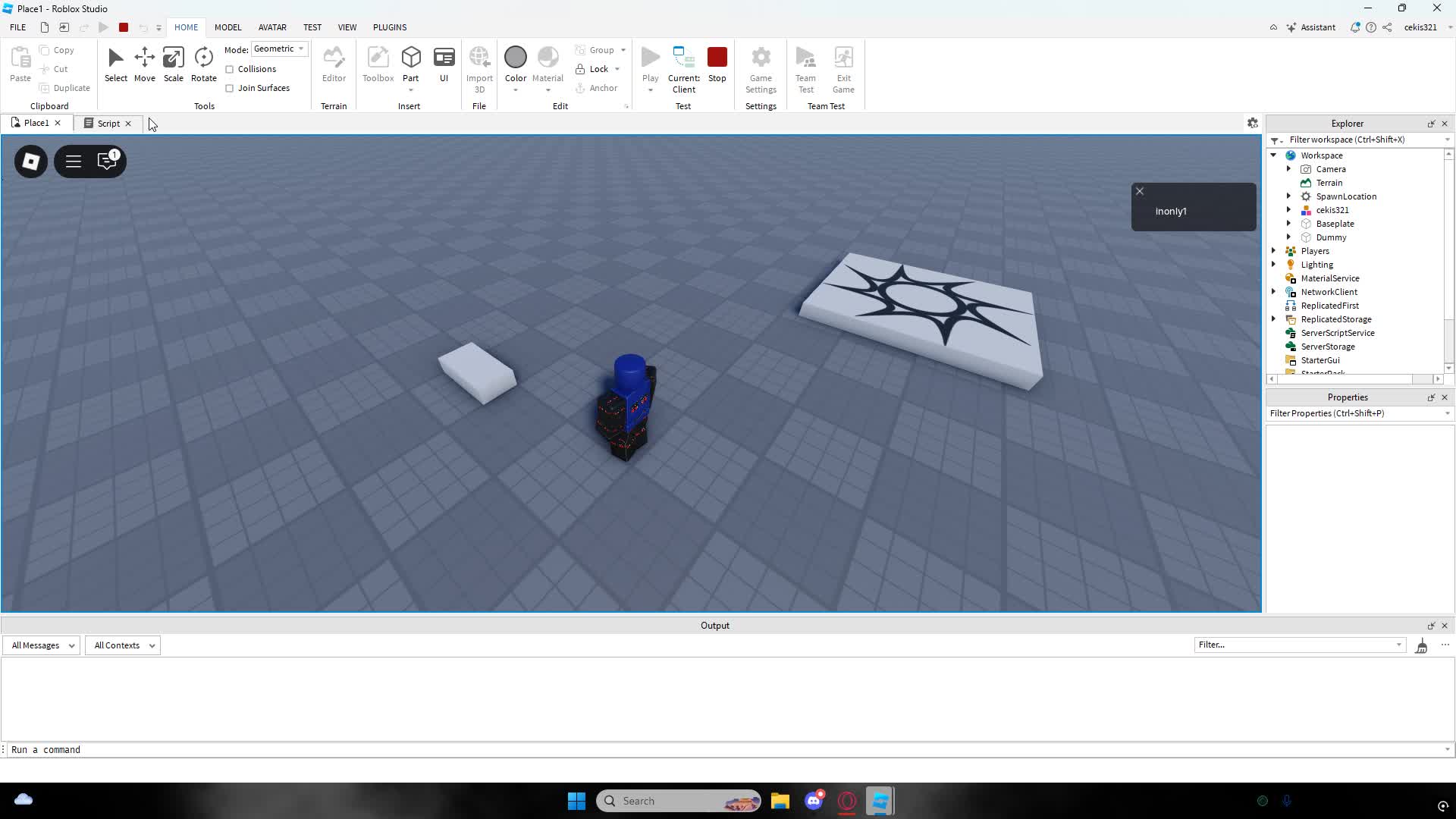Screen dimensions: 1456x819
Task: Enable the Collisions checkbox
Action: [x=229, y=69]
